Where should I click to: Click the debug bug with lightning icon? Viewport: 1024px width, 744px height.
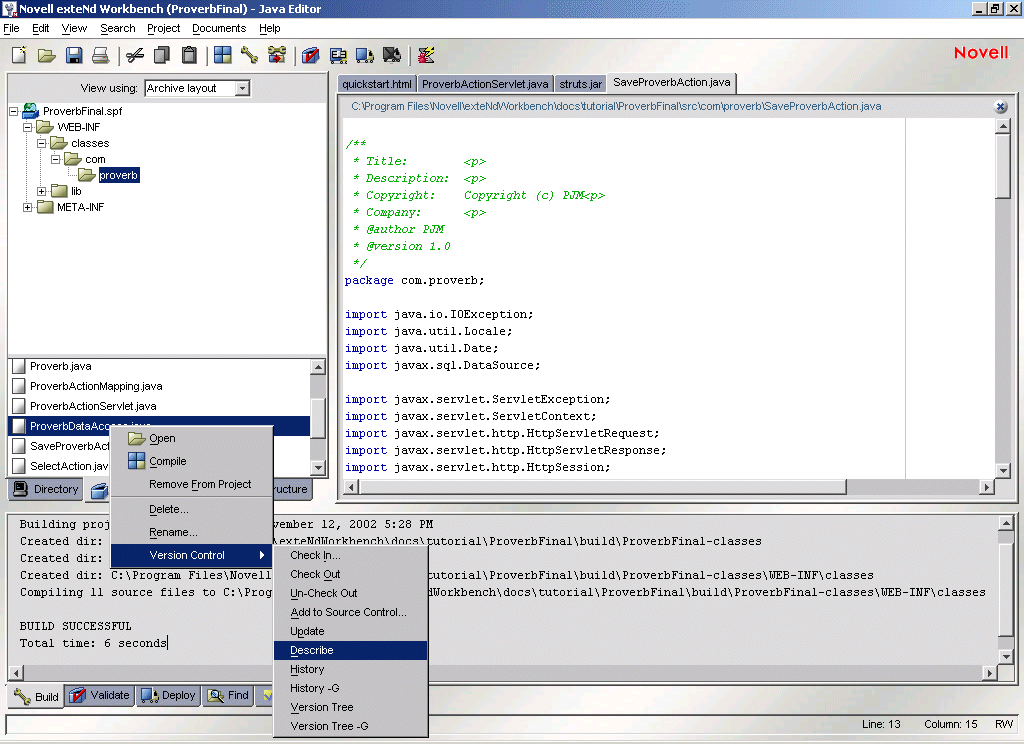[426, 56]
